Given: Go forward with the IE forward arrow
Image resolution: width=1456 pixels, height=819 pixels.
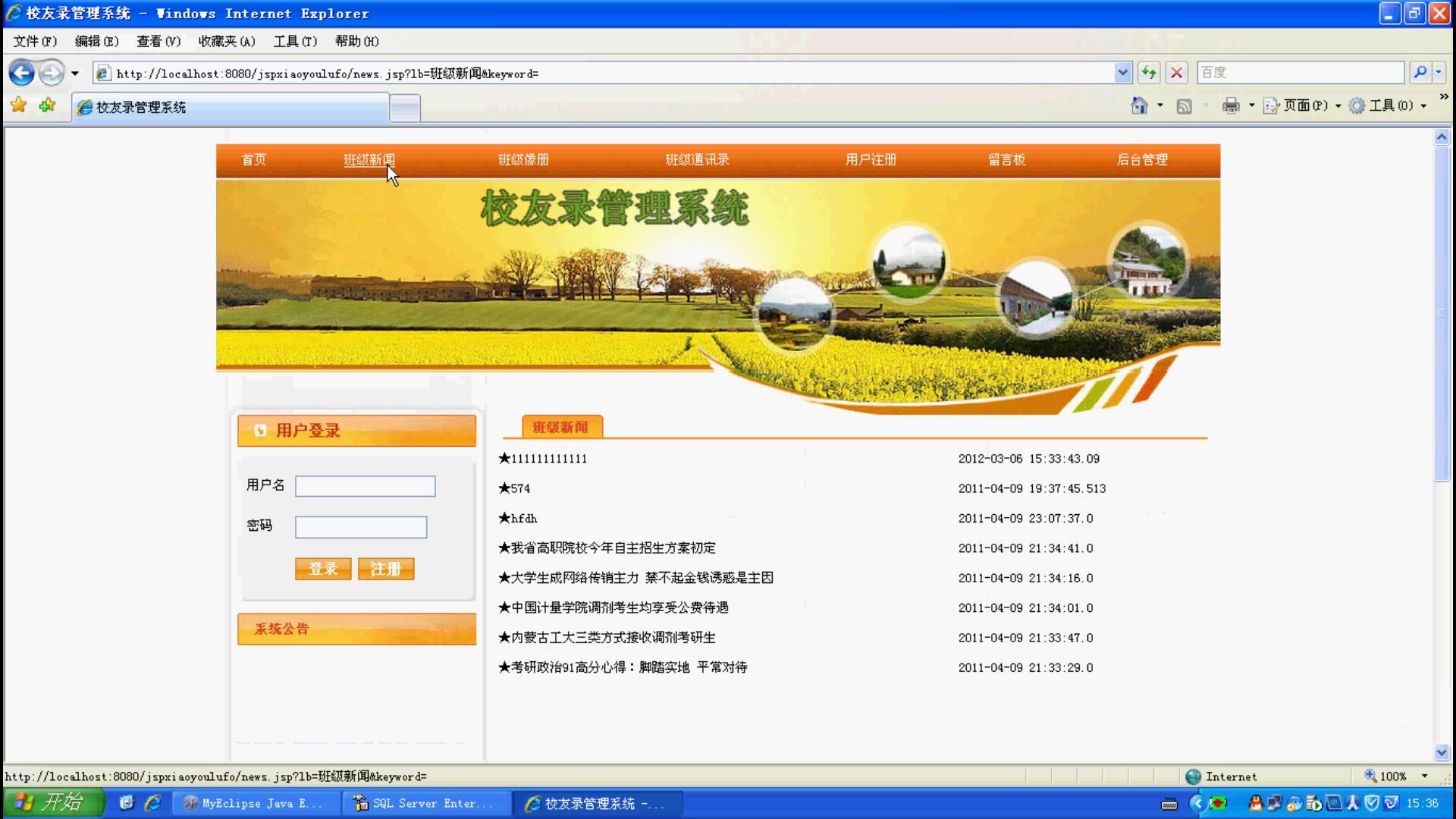Looking at the screenshot, I should 51,73.
